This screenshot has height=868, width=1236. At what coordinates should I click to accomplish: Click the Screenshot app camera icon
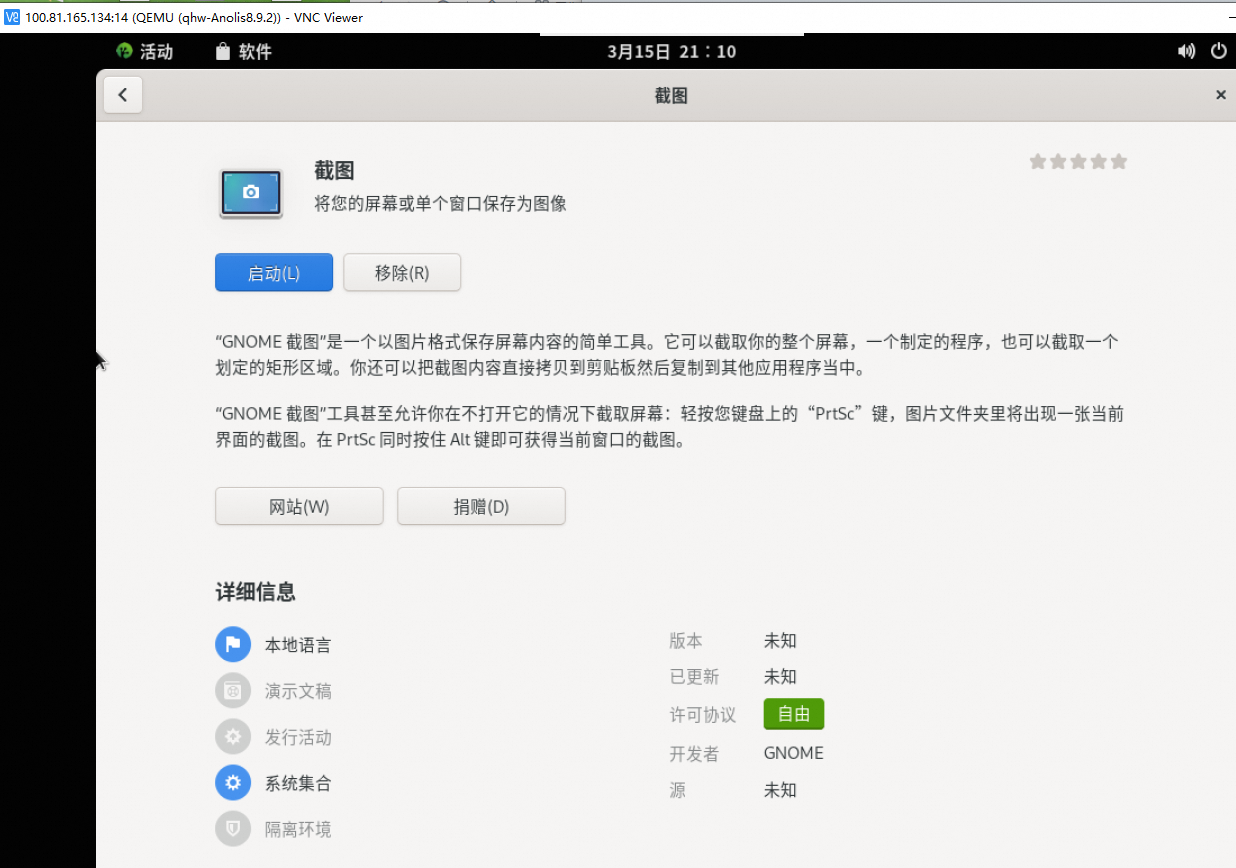(x=251, y=193)
